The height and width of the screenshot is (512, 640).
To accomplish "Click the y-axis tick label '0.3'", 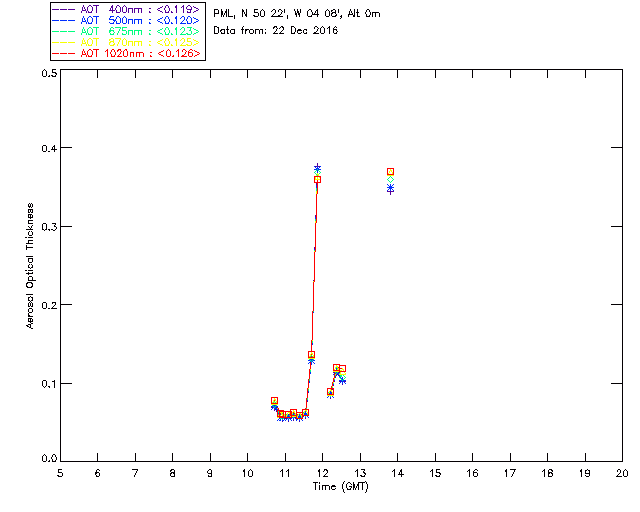I will [49, 227].
